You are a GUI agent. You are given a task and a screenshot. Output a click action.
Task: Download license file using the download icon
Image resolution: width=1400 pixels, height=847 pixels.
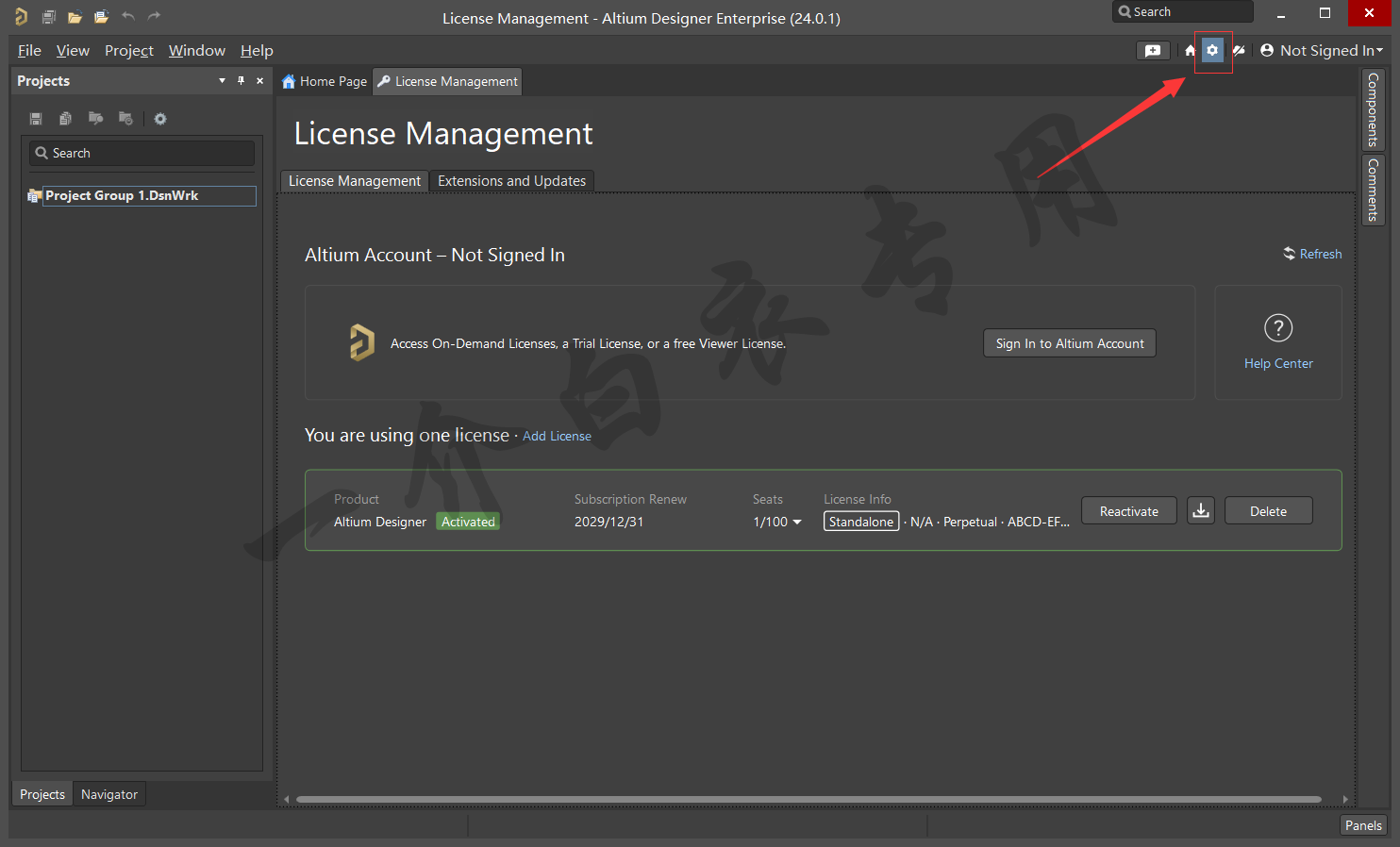pos(1200,511)
